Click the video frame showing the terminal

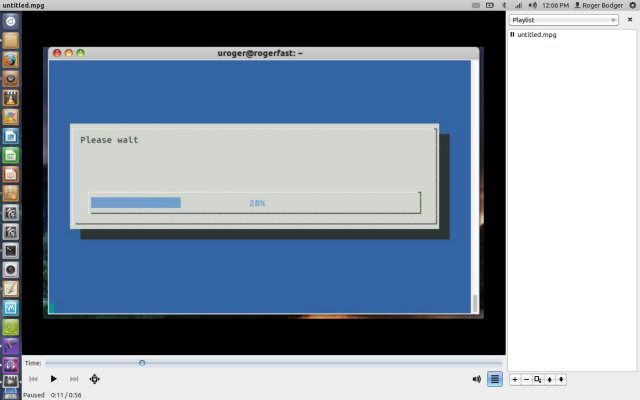pyautogui.click(x=263, y=182)
